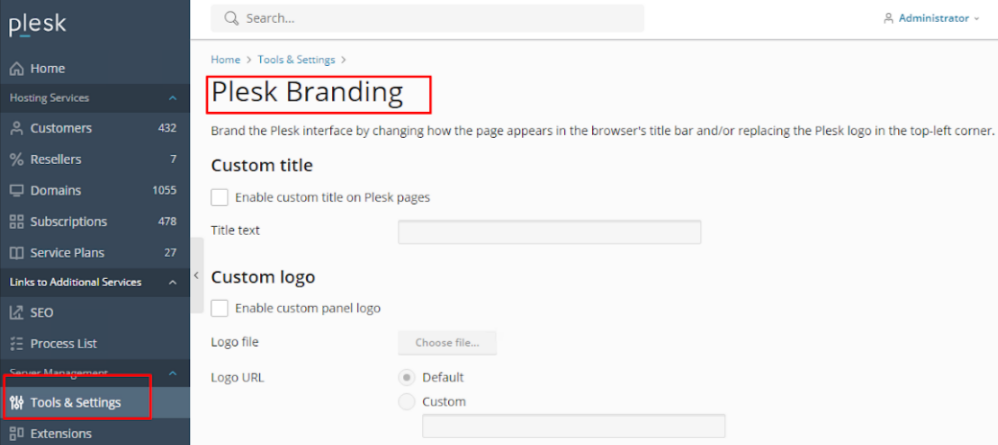Collapse the Server Management section
Viewport: 998px width, 445px height.
click(x=172, y=372)
